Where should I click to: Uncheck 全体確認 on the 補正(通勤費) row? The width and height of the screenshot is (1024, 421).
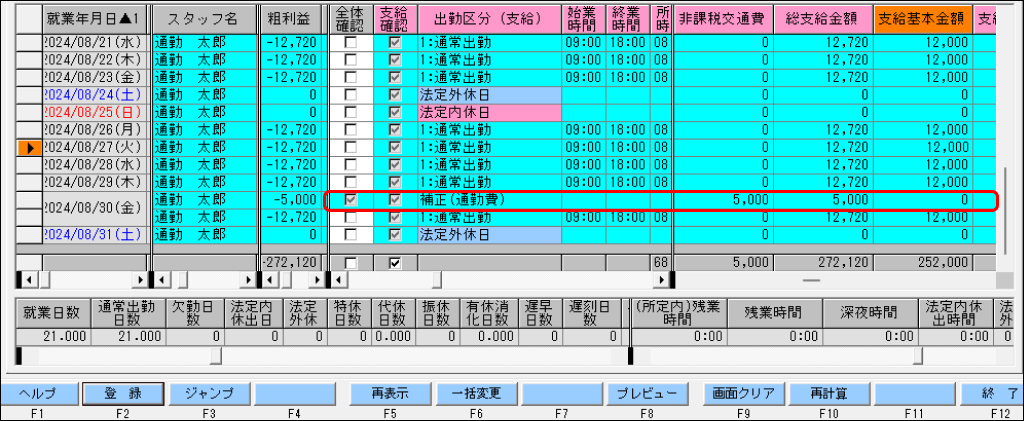coord(351,200)
